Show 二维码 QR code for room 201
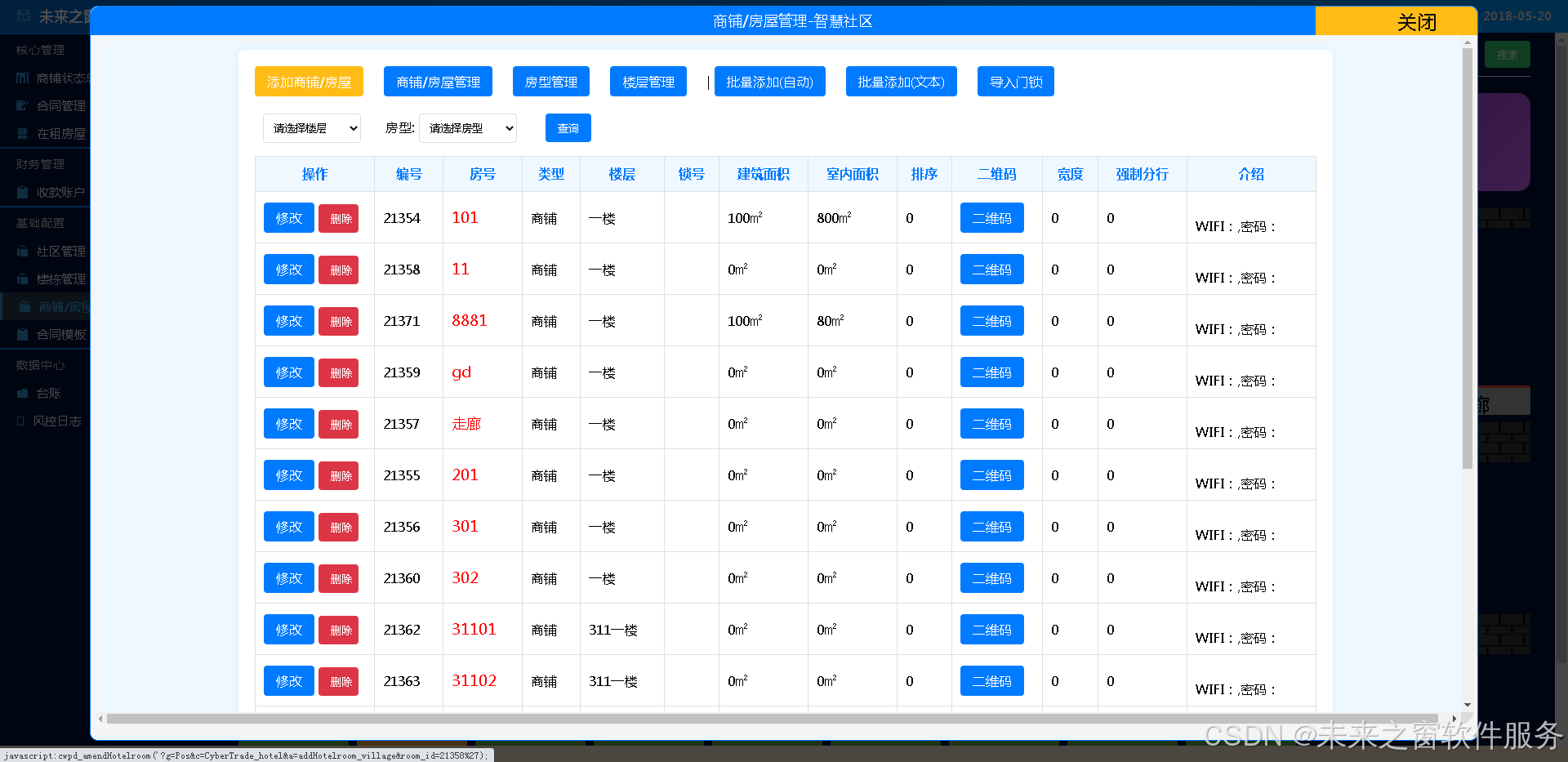Viewport: 1568px width, 762px height. pos(991,475)
